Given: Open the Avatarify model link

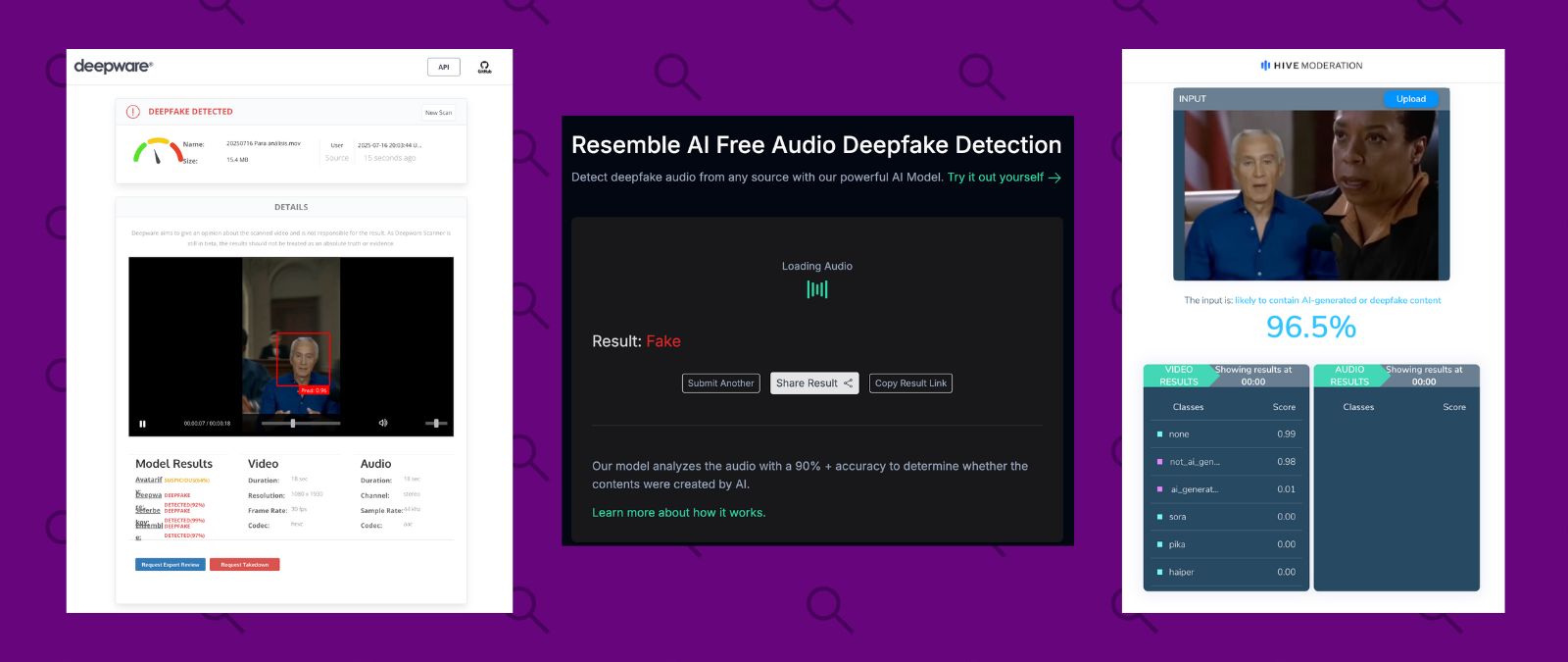Looking at the screenshot, I should tap(148, 480).
